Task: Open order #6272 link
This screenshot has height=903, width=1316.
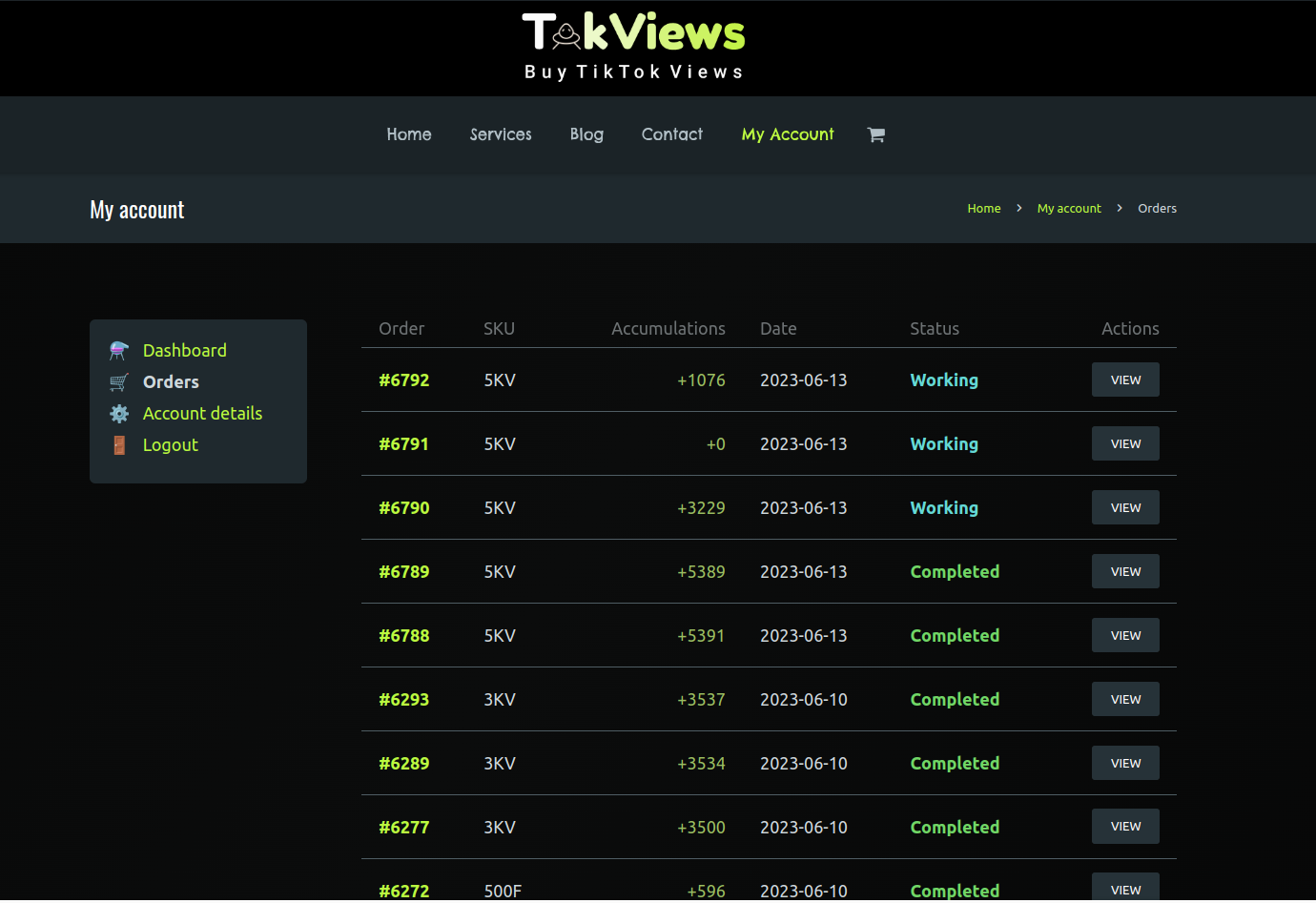Action: click(404, 892)
